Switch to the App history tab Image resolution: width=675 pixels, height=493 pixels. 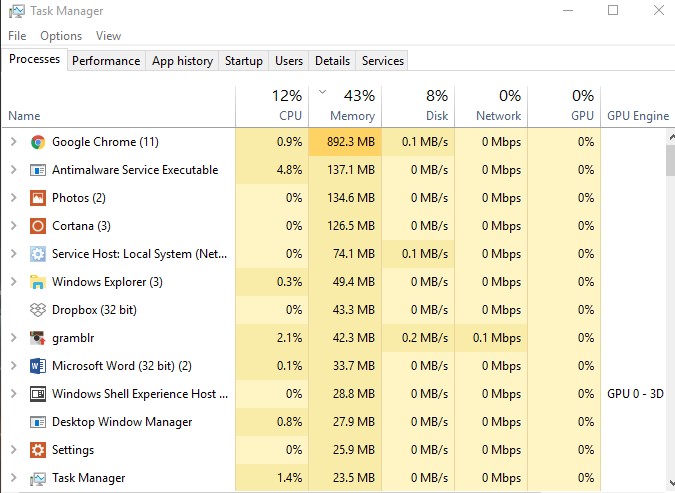(182, 61)
